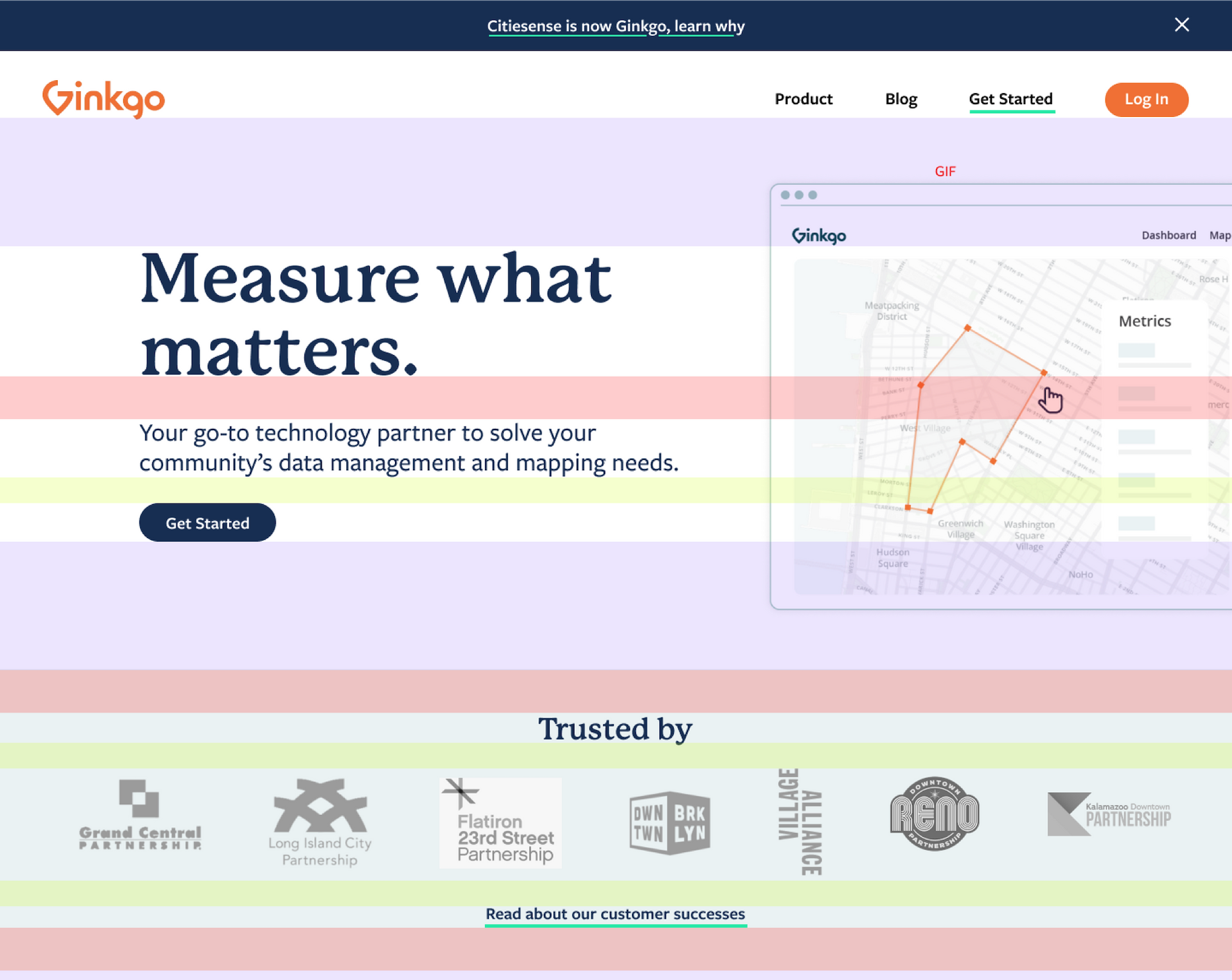1232x980 pixels.
Task: Read about our customer successes link
Action: pyautogui.click(x=615, y=914)
